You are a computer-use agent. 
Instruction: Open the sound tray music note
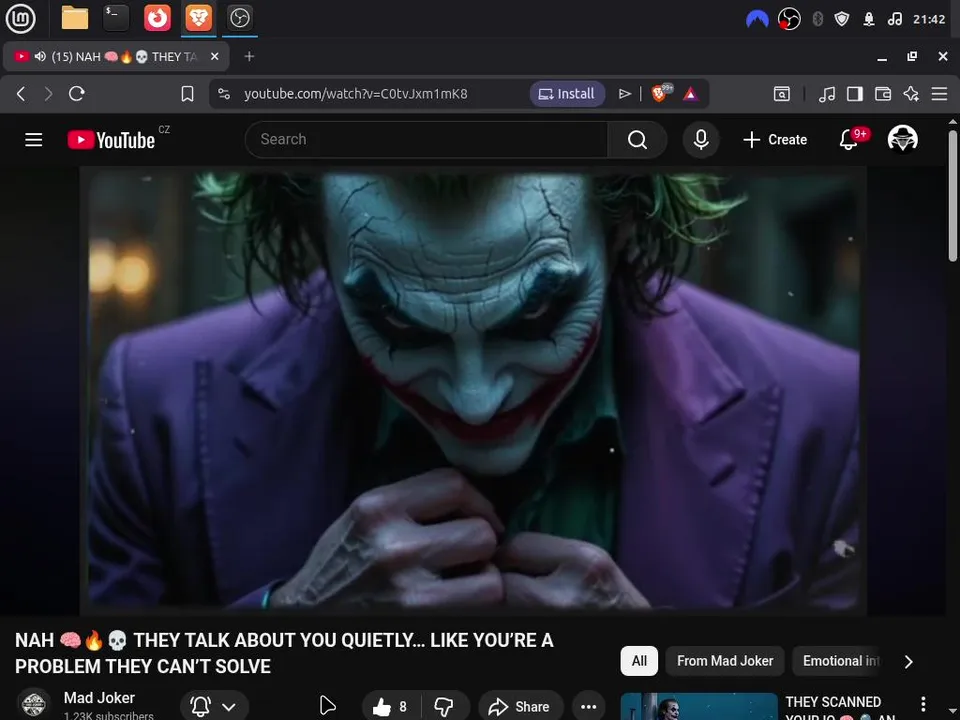click(x=894, y=20)
